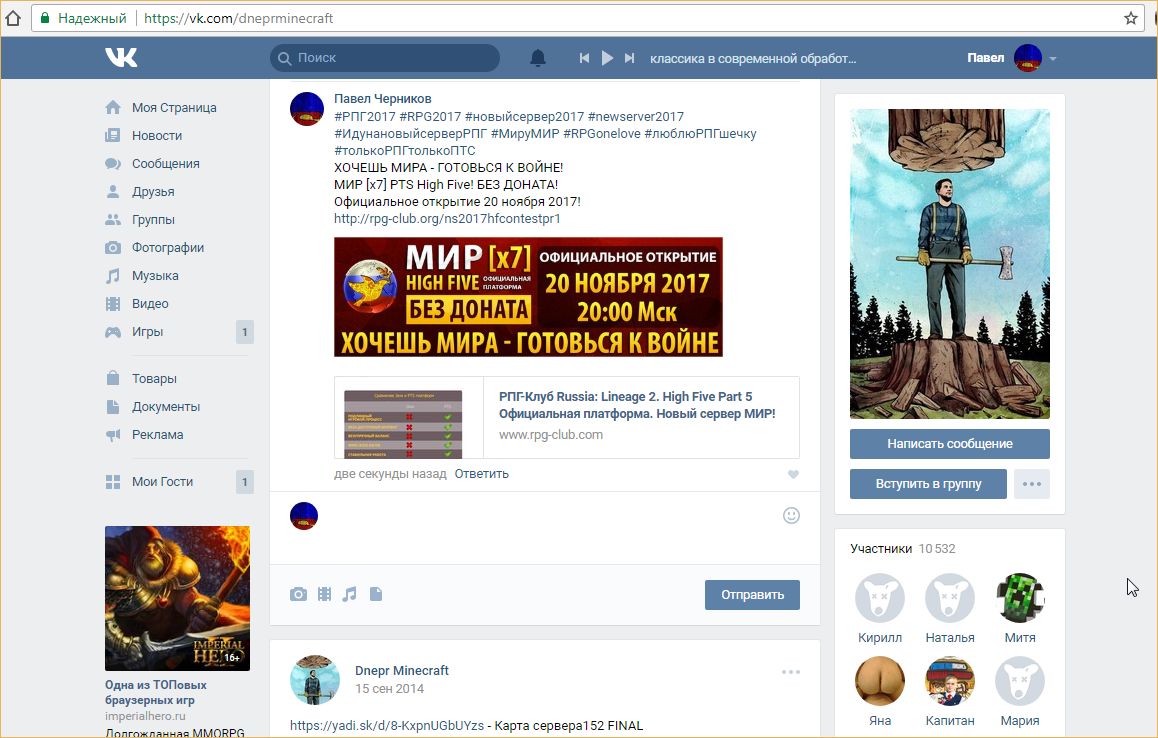This screenshot has height=738, width=1158.
Task: Play the current music track
Action: point(607,58)
